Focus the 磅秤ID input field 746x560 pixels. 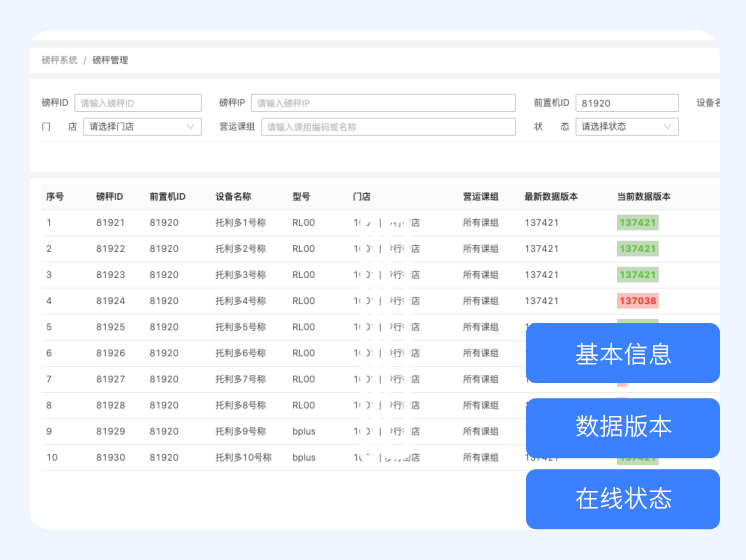tap(138, 103)
